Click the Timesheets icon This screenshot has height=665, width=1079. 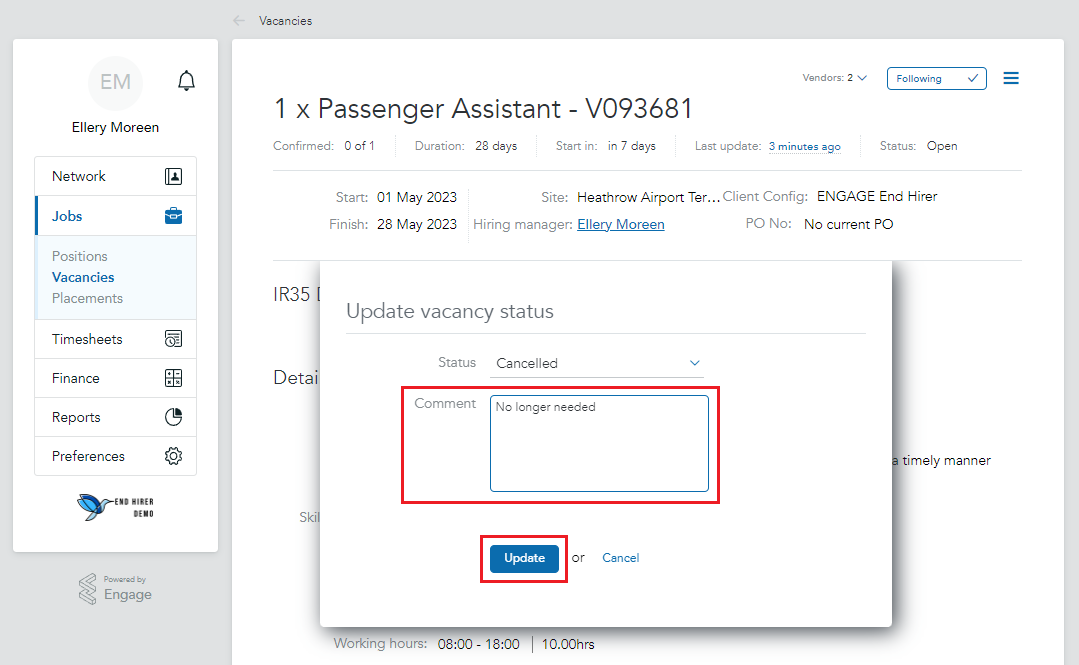(x=173, y=339)
